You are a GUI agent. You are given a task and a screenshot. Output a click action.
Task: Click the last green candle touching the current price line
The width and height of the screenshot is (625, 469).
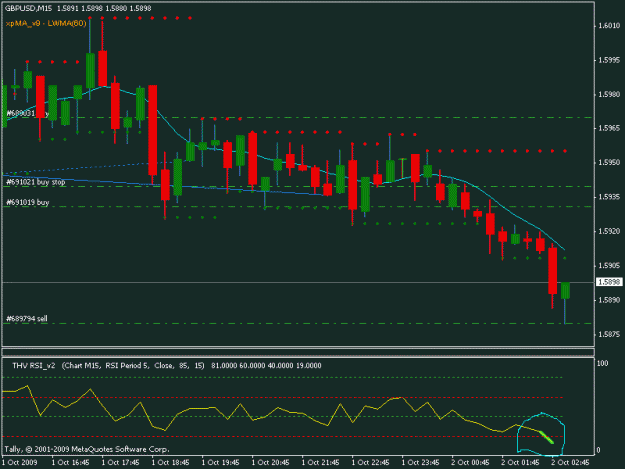click(x=565, y=290)
